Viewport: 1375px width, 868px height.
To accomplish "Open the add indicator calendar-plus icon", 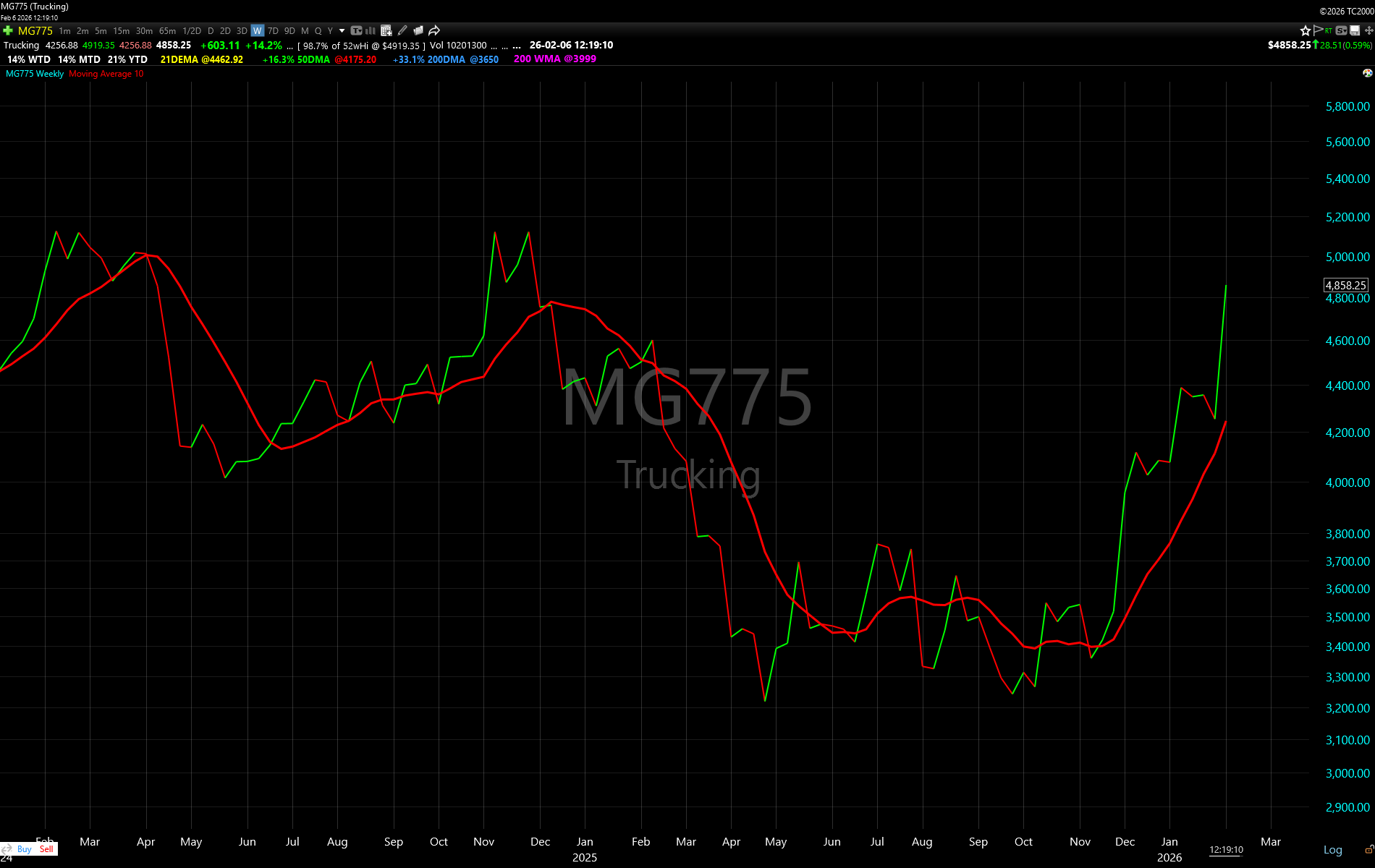I will click(386, 30).
